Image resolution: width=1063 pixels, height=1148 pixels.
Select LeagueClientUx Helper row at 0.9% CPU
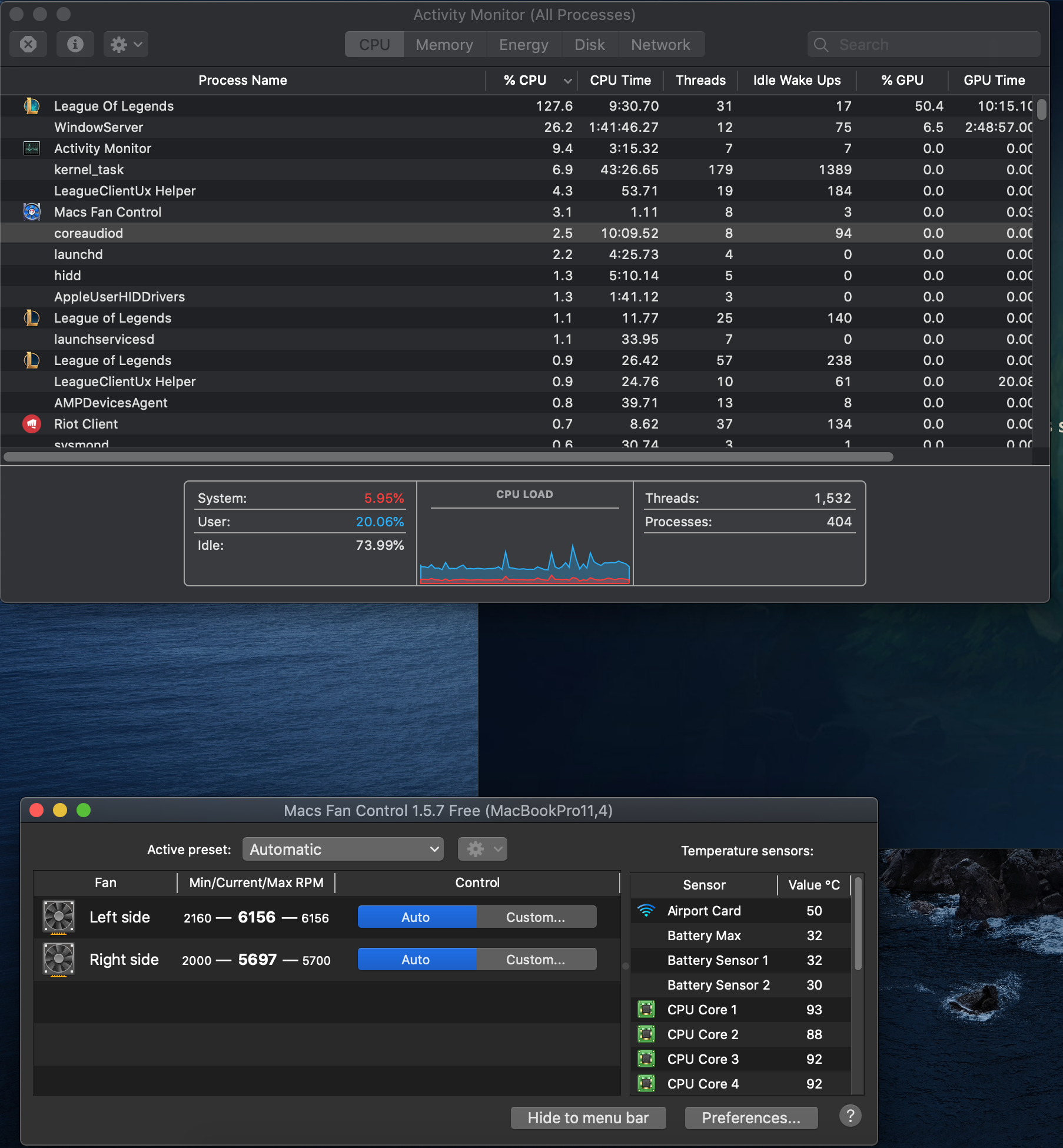coord(517,381)
